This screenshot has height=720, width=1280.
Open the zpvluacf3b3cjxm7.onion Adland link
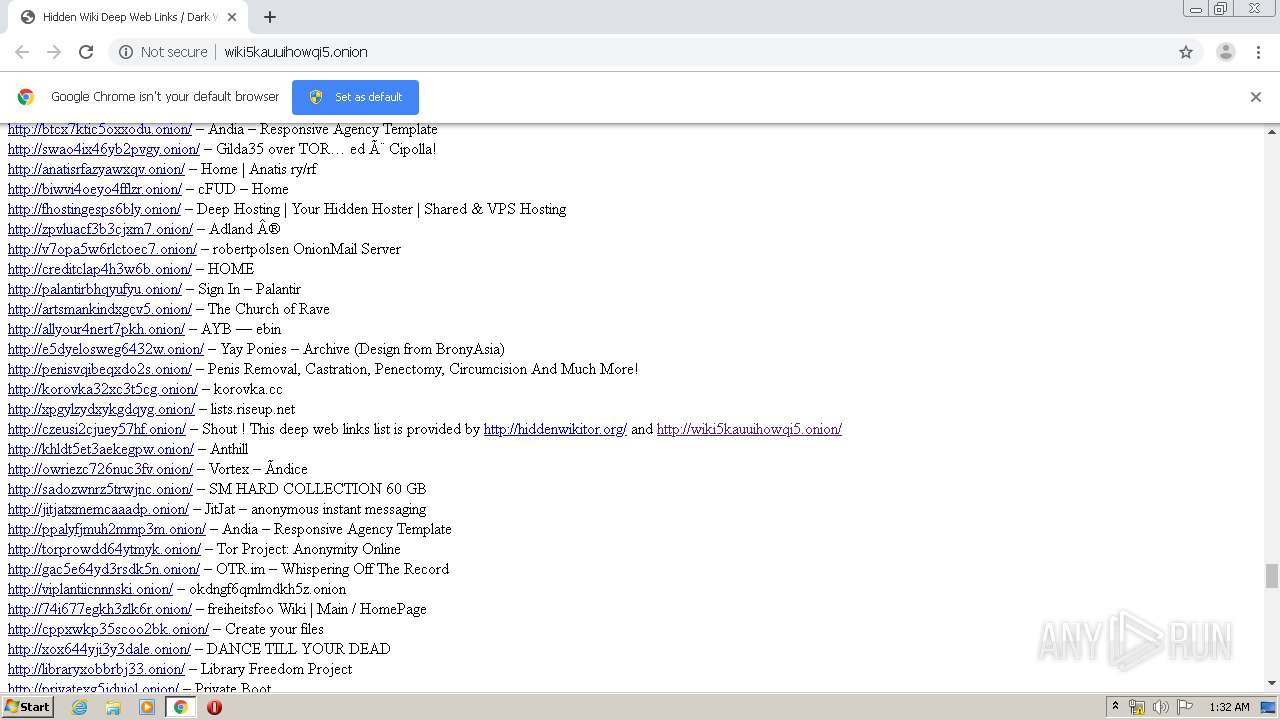point(101,229)
